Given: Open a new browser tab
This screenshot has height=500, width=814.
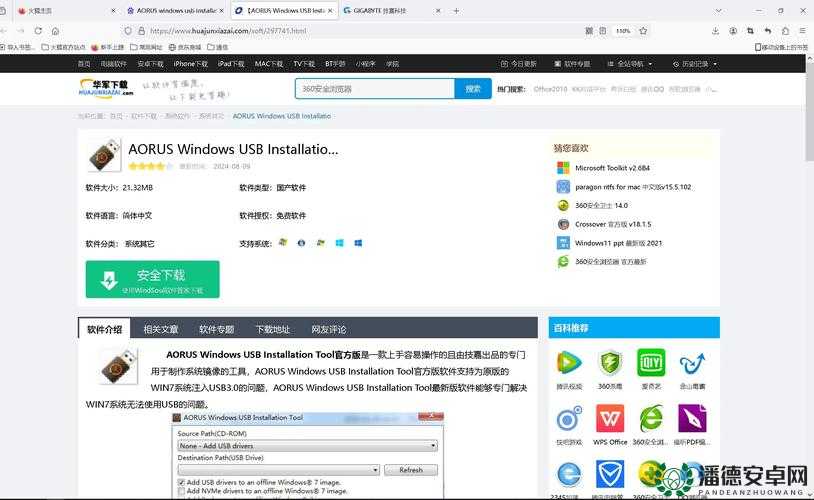Looking at the screenshot, I should click(x=456, y=10).
